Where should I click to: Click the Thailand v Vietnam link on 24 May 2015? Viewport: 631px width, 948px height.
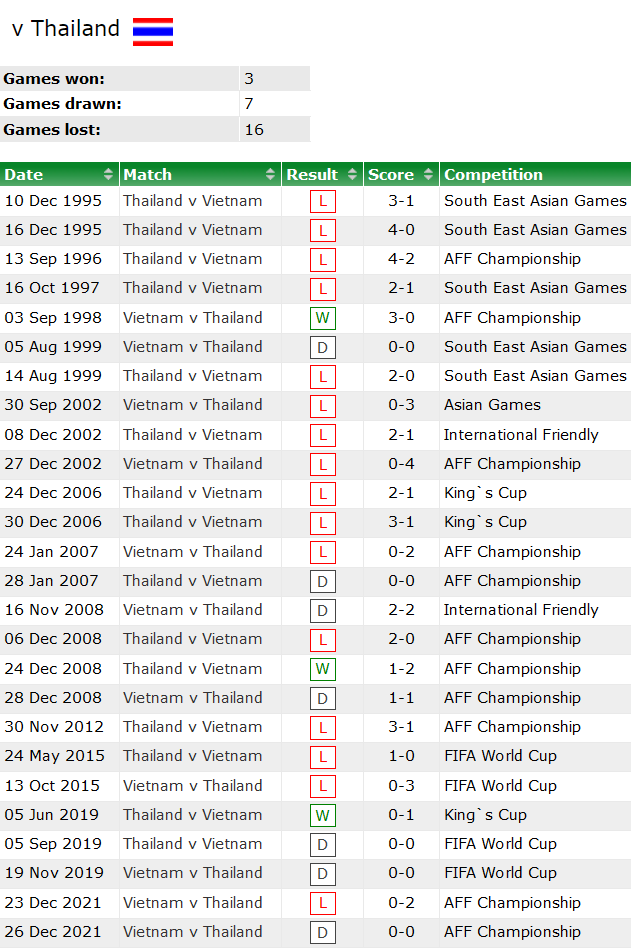(x=192, y=756)
